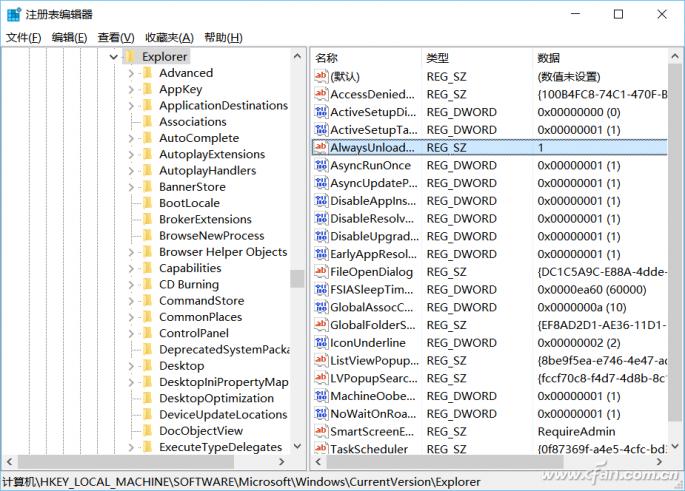Click the DWORD icon of MachineOobe value
The width and height of the screenshot is (685, 491).
[x=321, y=396]
